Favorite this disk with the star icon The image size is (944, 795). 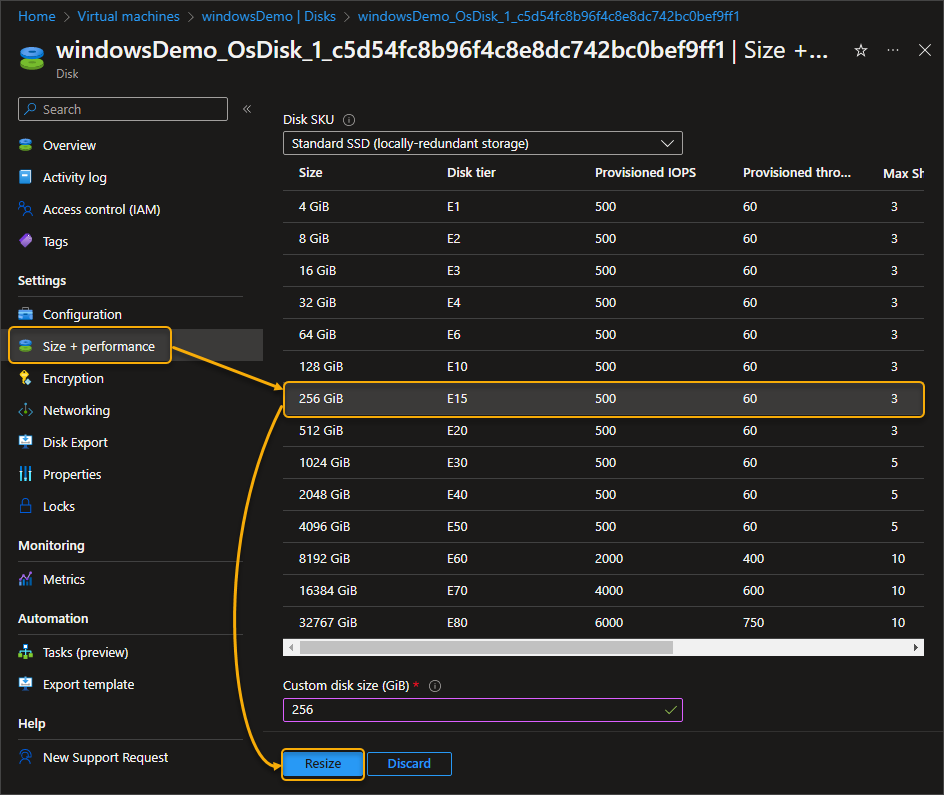click(861, 51)
